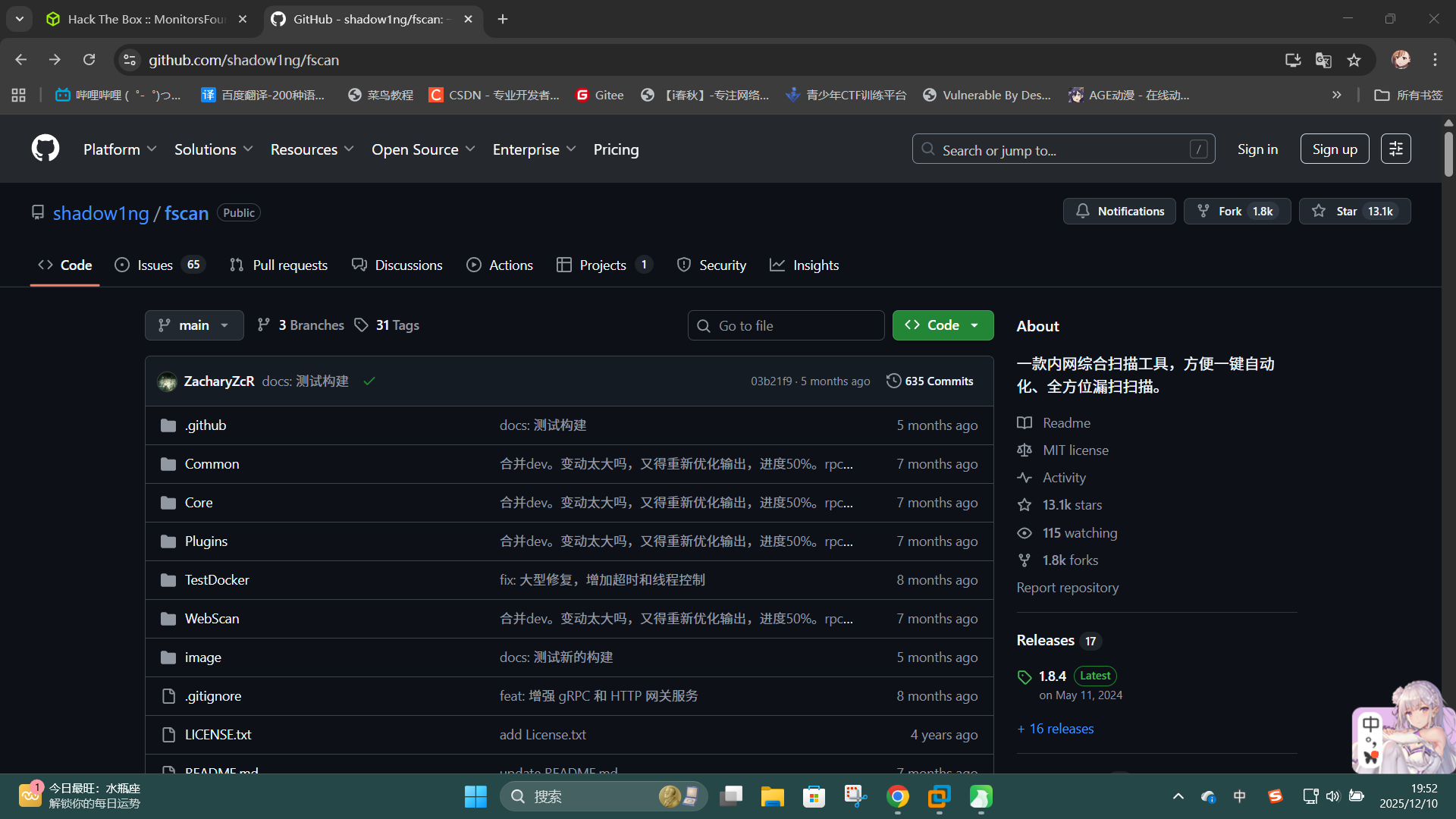Expand the Platform navigation menu

[x=120, y=149]
